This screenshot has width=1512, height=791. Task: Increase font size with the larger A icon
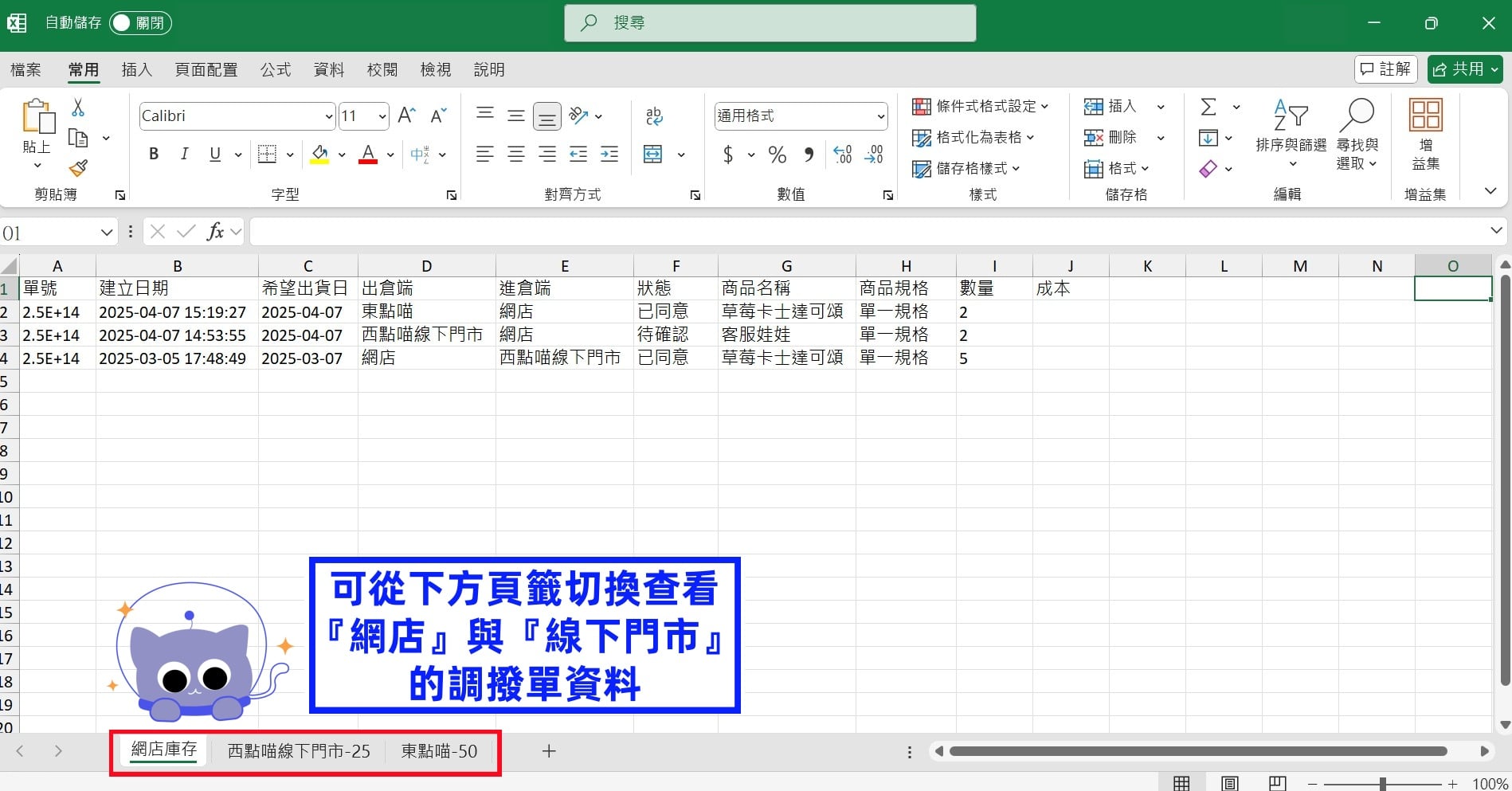[406, 116]
